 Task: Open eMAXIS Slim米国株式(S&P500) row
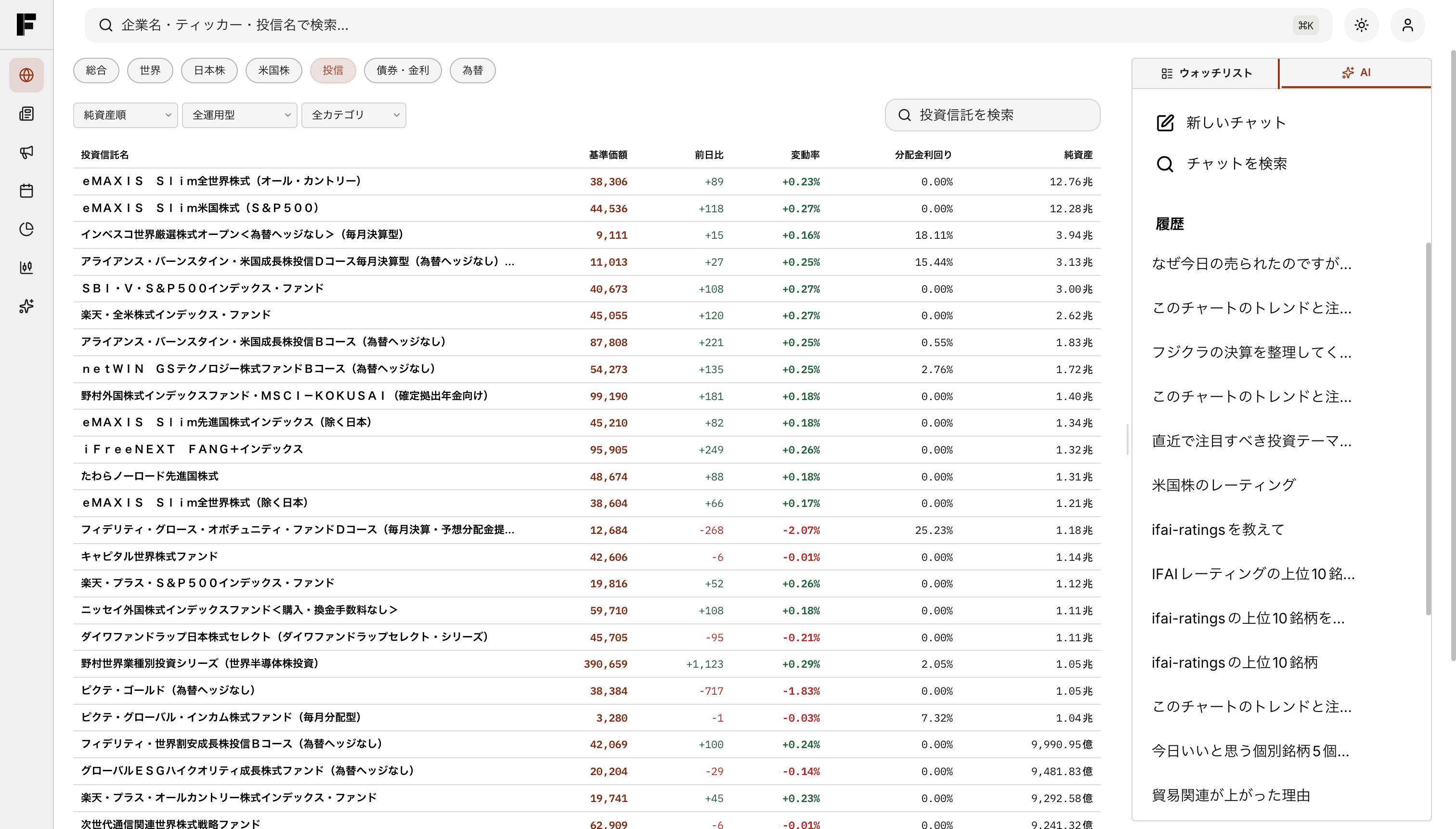(x=586, y=208)
